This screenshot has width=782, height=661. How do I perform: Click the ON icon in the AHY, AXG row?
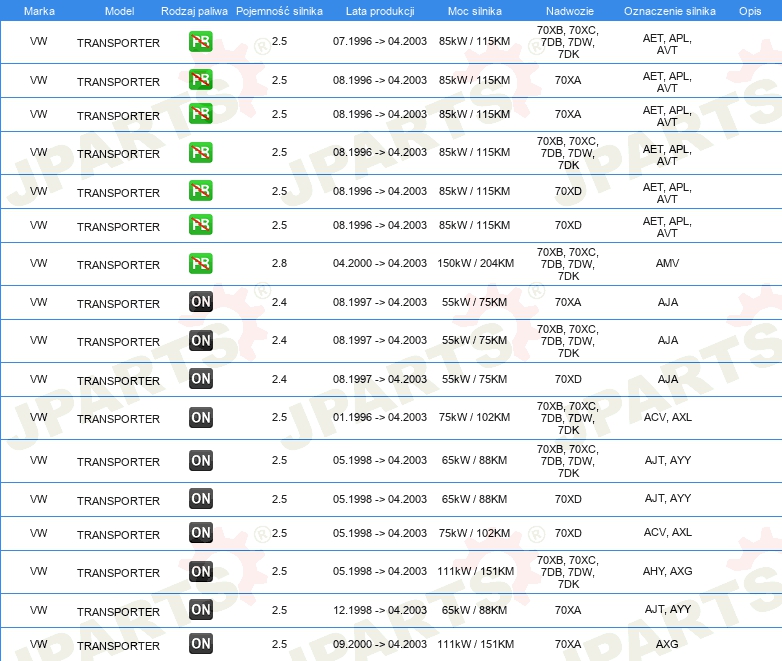pos(200,572)
